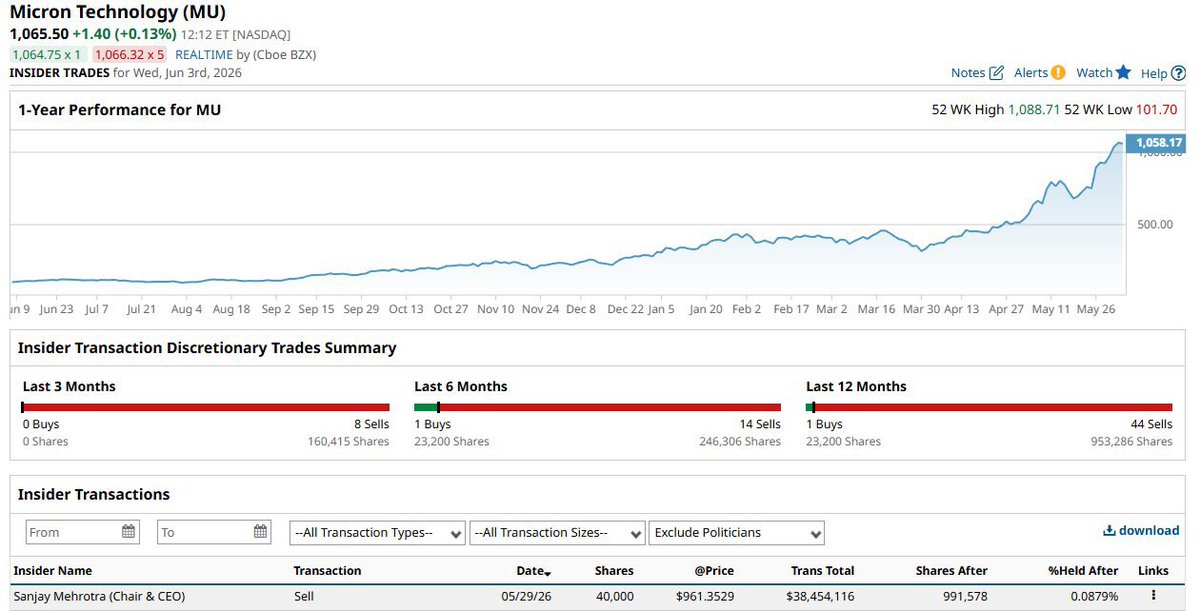Sort by Insider Name column header
This screenshot has height=611, width=1200.
[x=52, y=571]
